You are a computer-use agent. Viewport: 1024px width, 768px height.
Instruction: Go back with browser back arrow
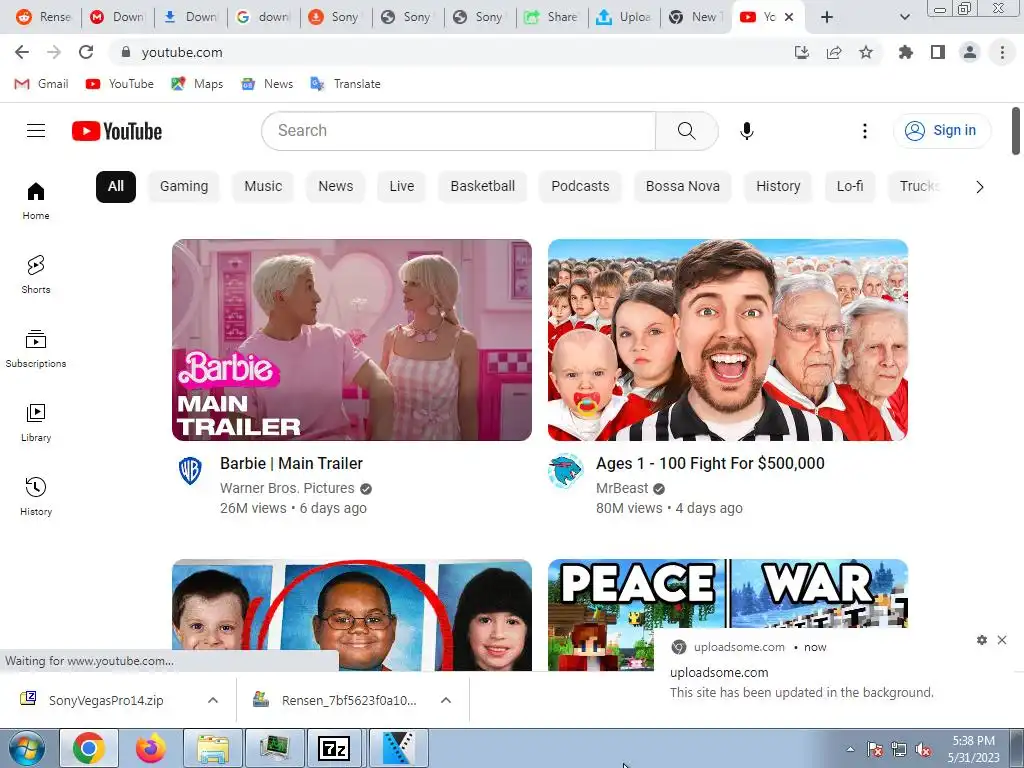click(22, 52)
